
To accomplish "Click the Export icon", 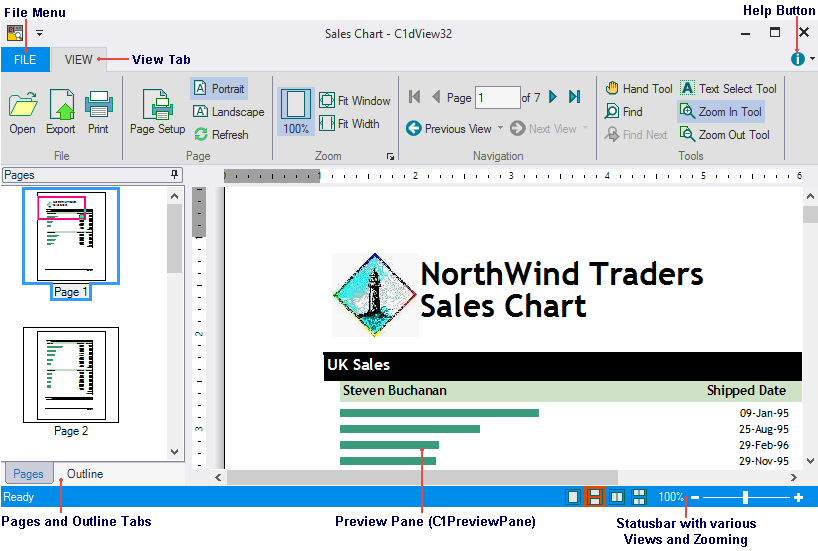I will (61, 111).
